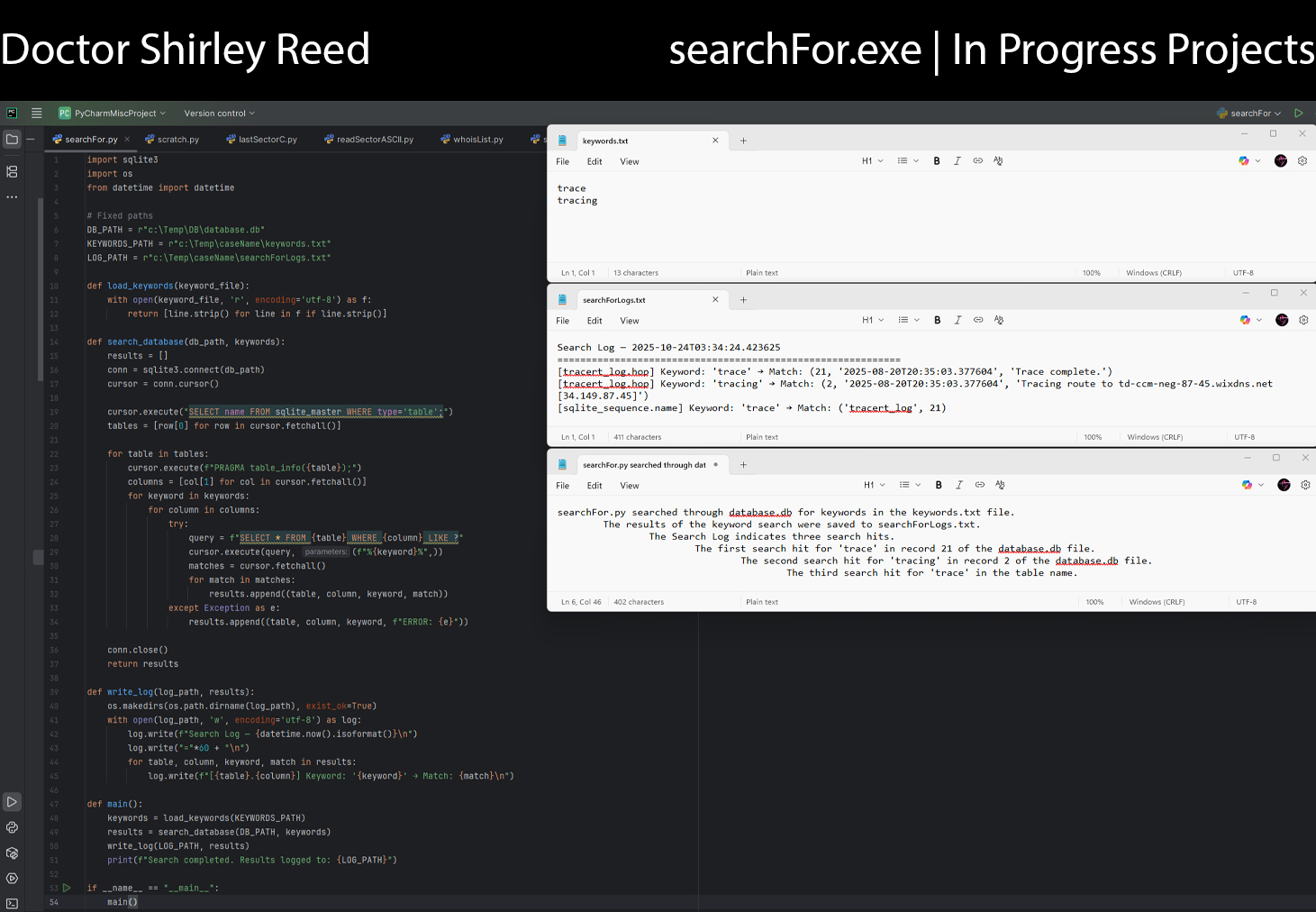The height and width of the screenshot is (912, 1316).
Task: Click 100% zoom level in keywords.txt status bar
Action: (x=1091, y=273)
